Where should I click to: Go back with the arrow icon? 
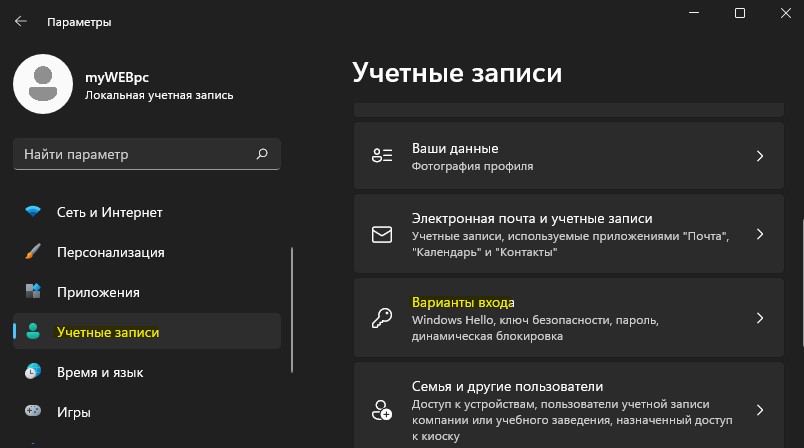(x=21, y=21)
